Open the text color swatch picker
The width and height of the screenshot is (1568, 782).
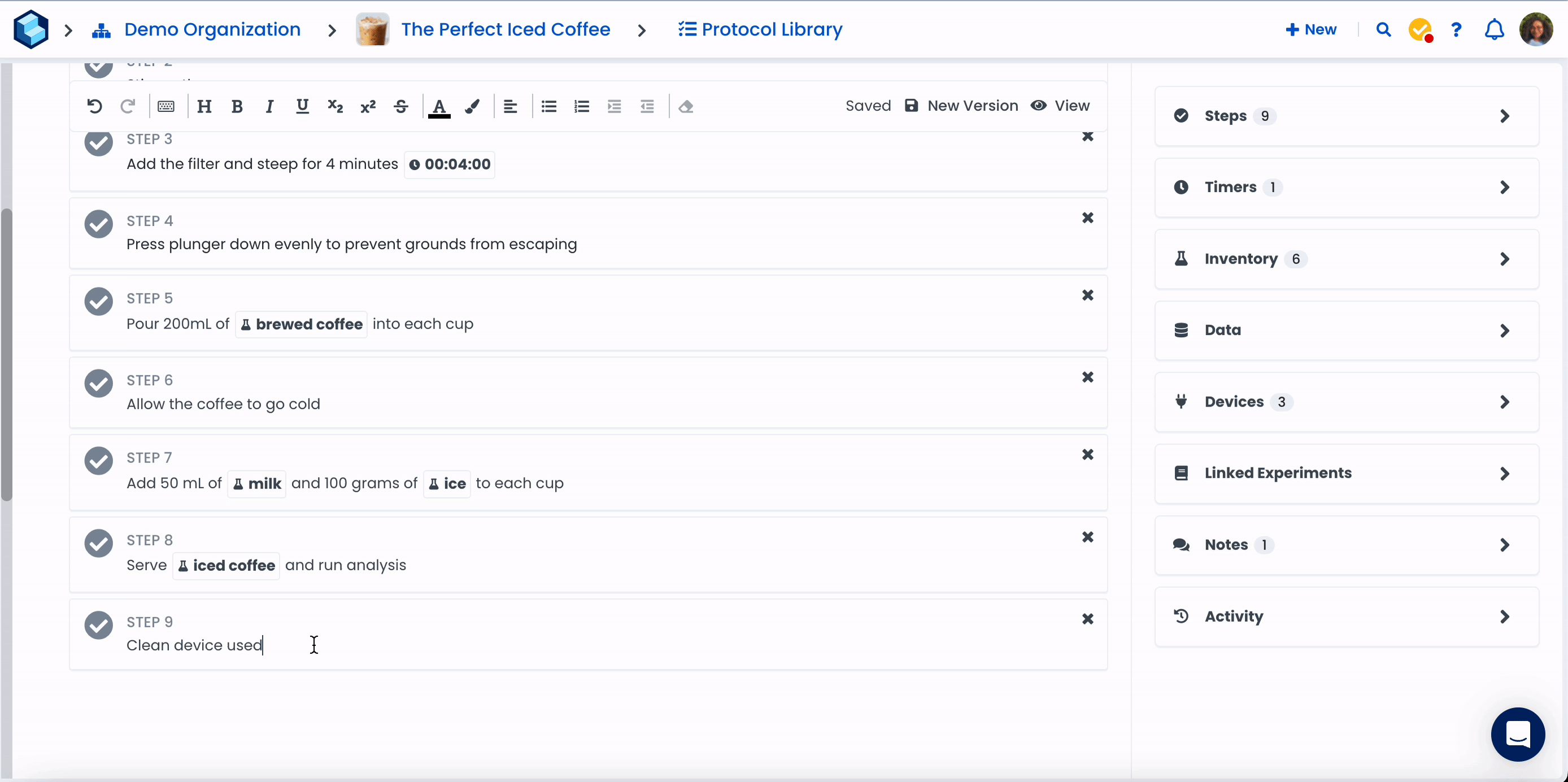click(x=439, y=107)
